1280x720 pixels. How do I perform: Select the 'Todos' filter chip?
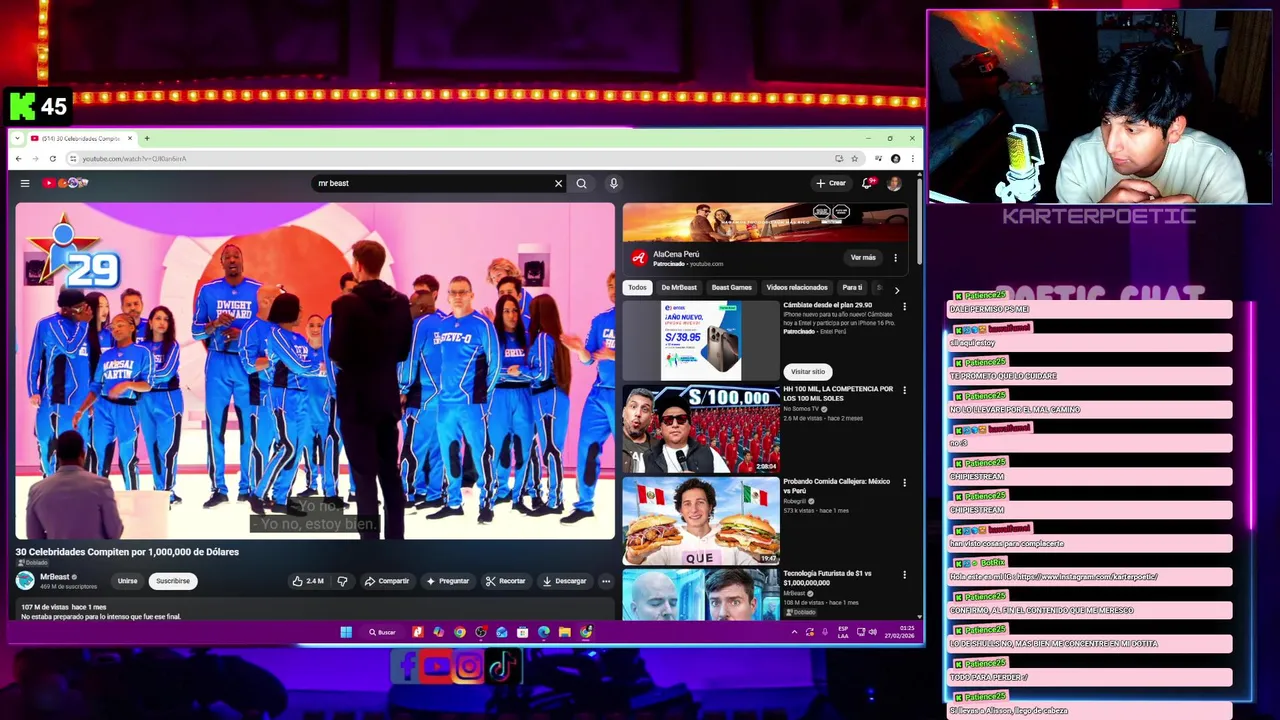(637, 287)
